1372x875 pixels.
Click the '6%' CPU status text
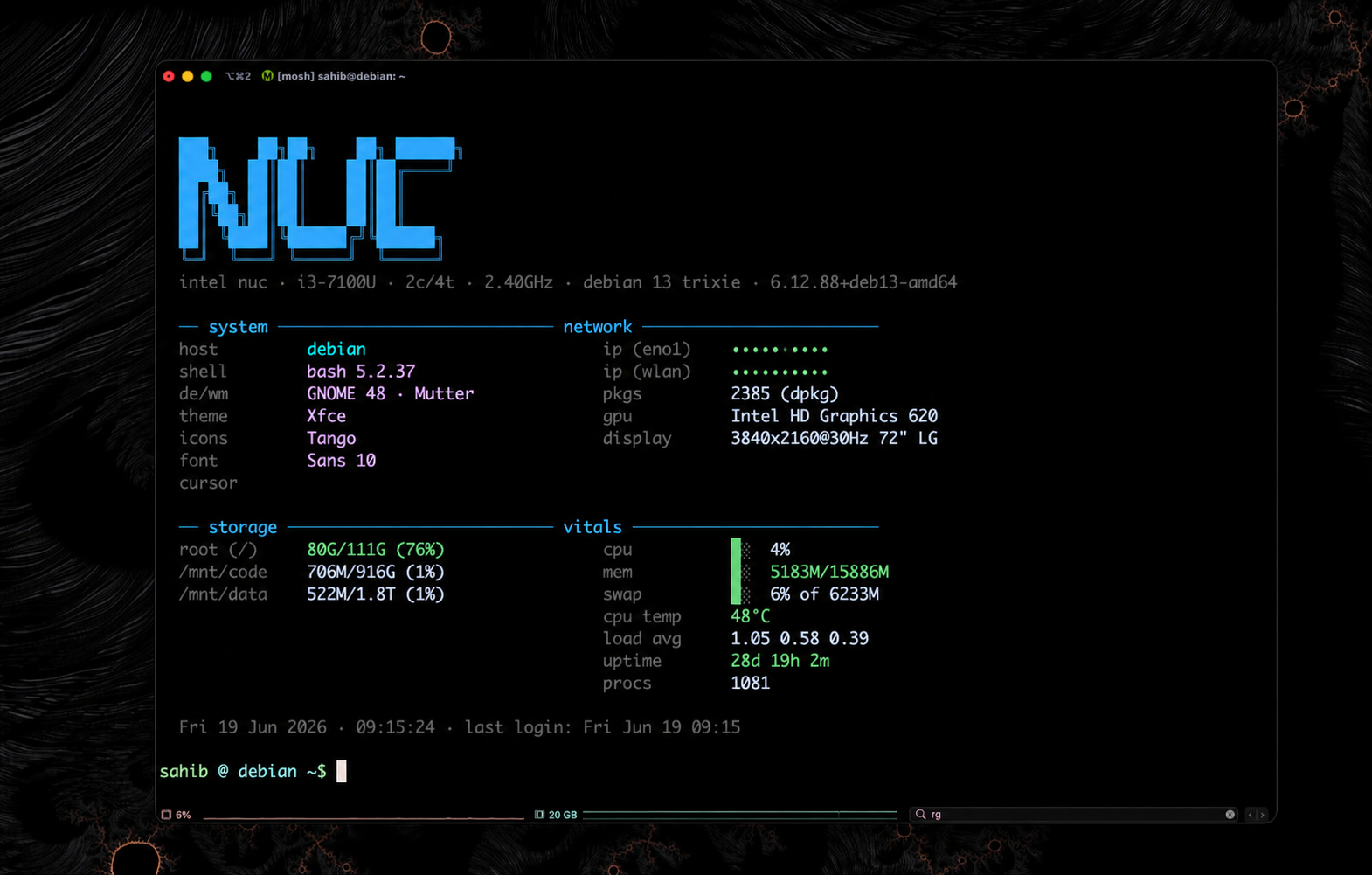click(x=184, y=815)
